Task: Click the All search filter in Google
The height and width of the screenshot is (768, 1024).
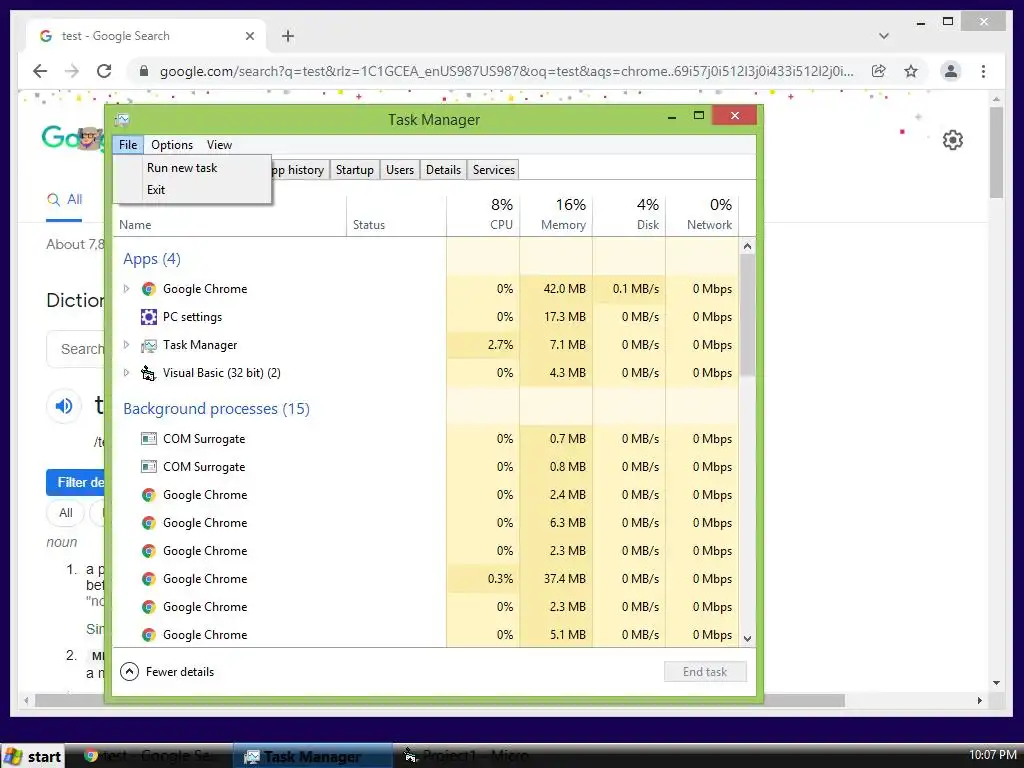Action: pos(65,199)
